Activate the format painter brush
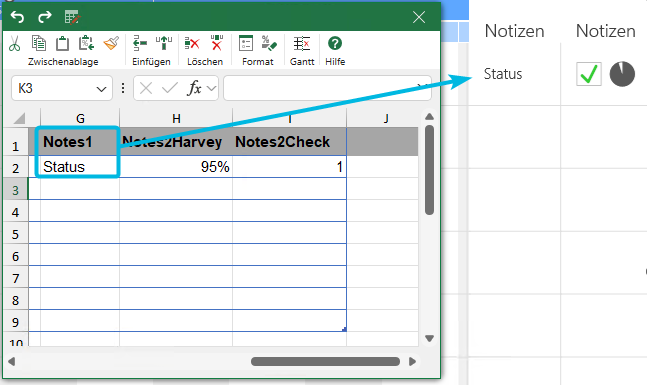Viewport: 647px width, 385px height. 111,43
